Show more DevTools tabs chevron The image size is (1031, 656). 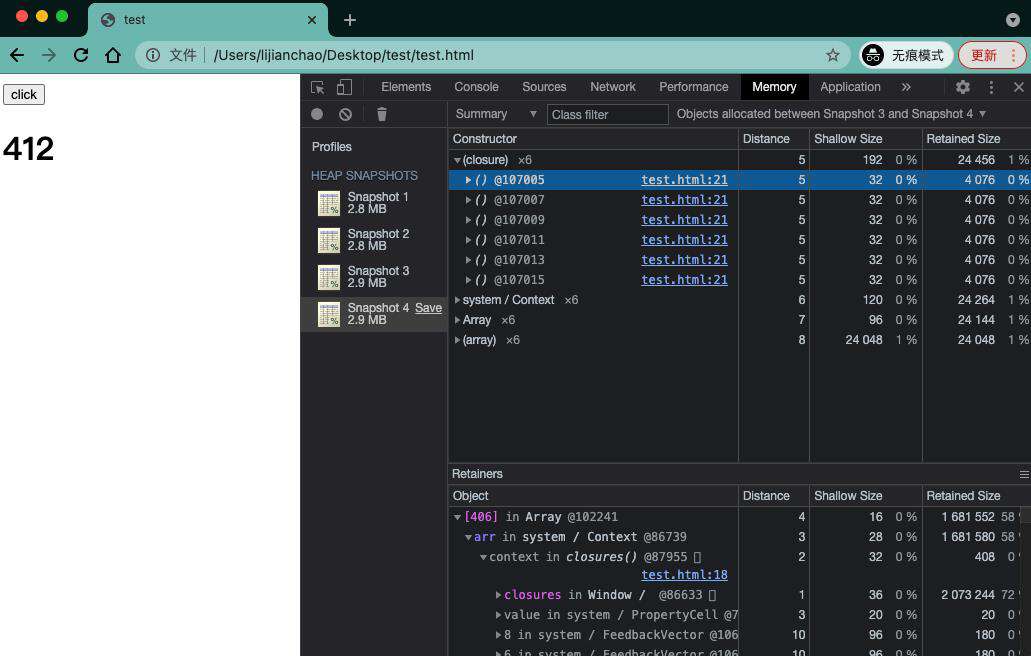(906, 87)
